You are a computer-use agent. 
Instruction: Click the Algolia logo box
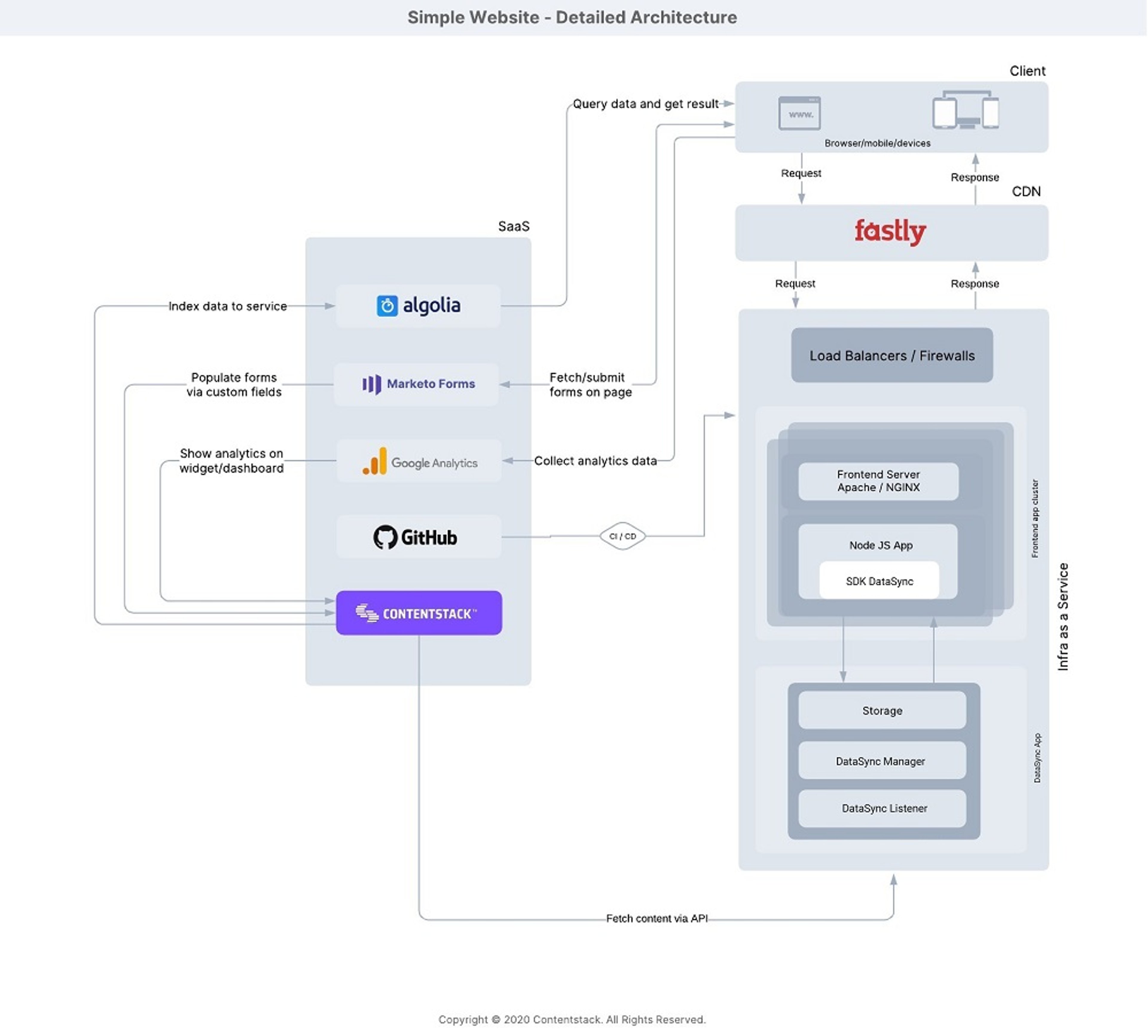[x=419, y=306]
